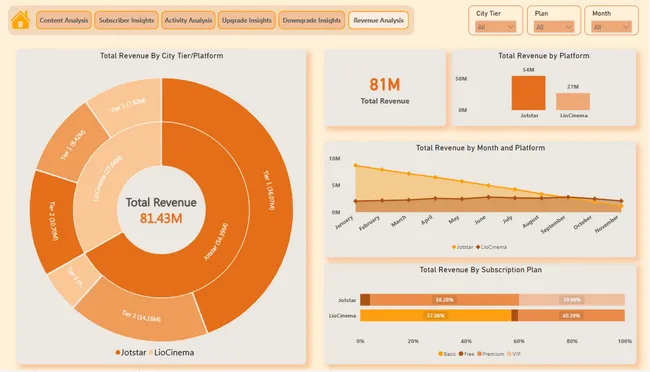Viewport: 650px width, 372px height.
Task: Click the Premium legend item
Action: (491, 354)
